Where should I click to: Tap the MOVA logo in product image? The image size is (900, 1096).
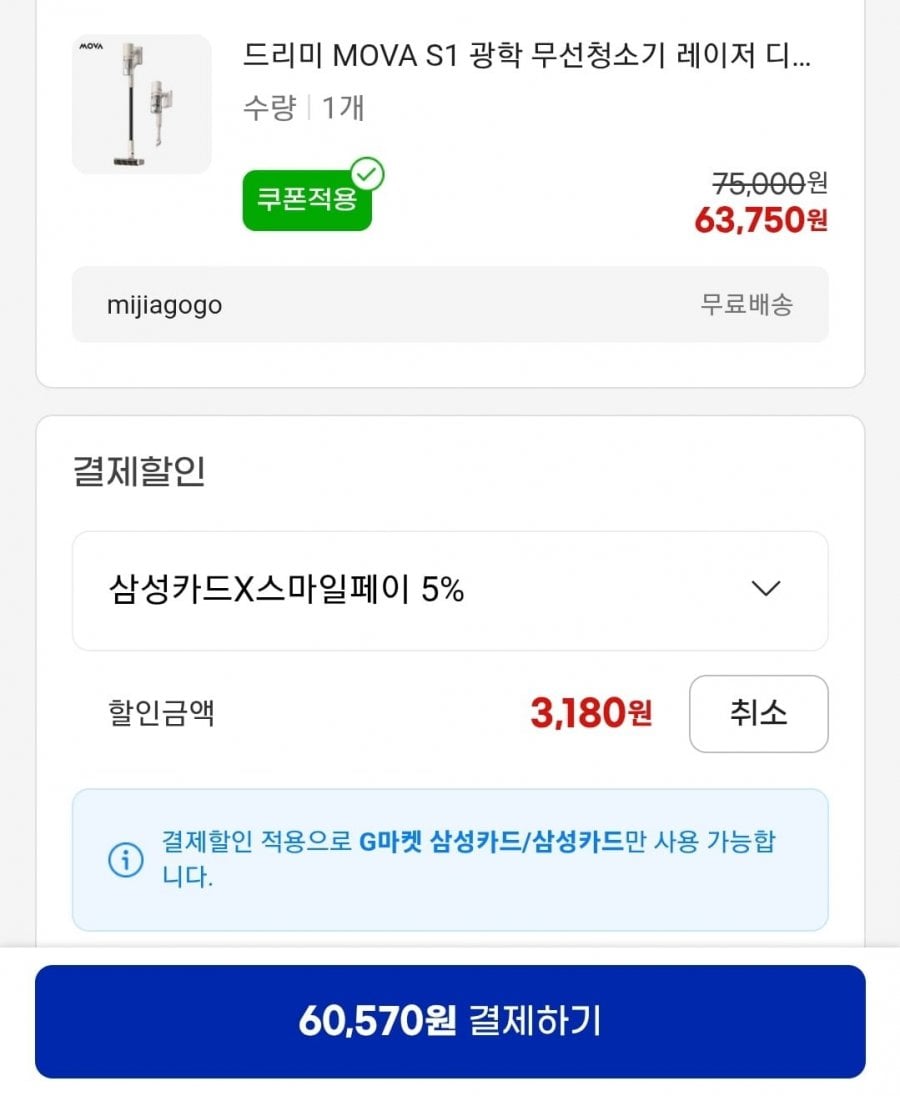coord(91,46)
